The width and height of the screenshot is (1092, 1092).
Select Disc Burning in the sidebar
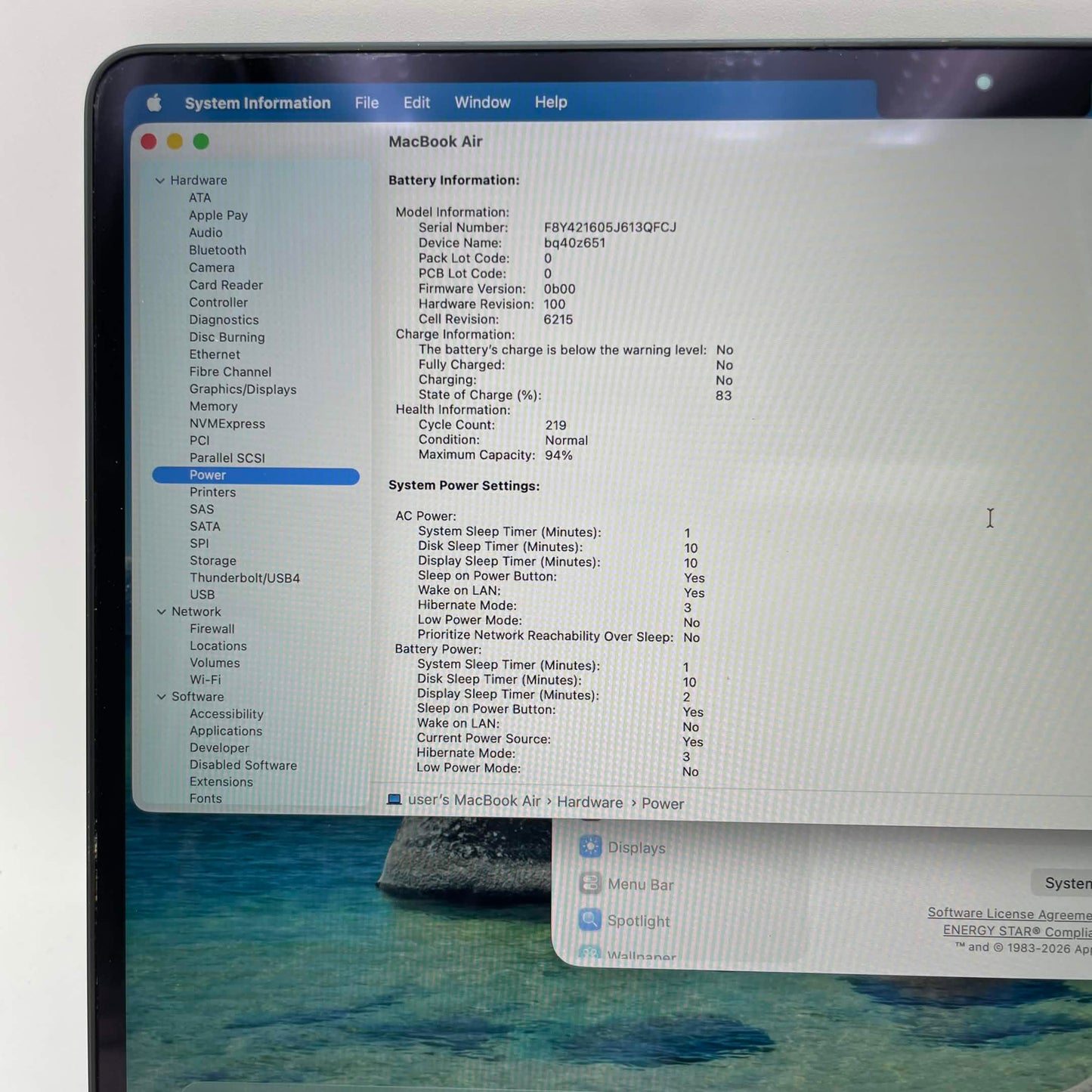pos(227,337)
